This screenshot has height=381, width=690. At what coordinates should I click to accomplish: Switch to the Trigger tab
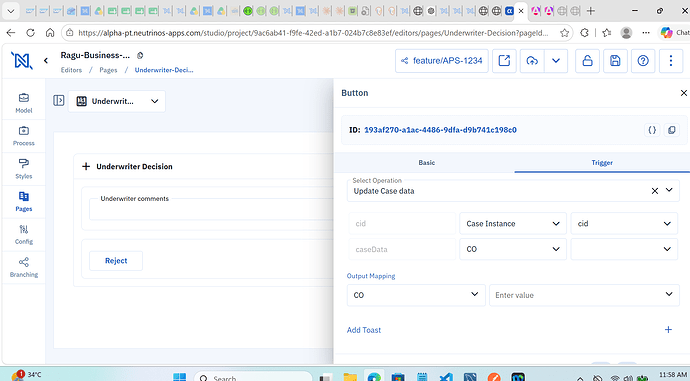pyautogui.click(x=602, y=163)
